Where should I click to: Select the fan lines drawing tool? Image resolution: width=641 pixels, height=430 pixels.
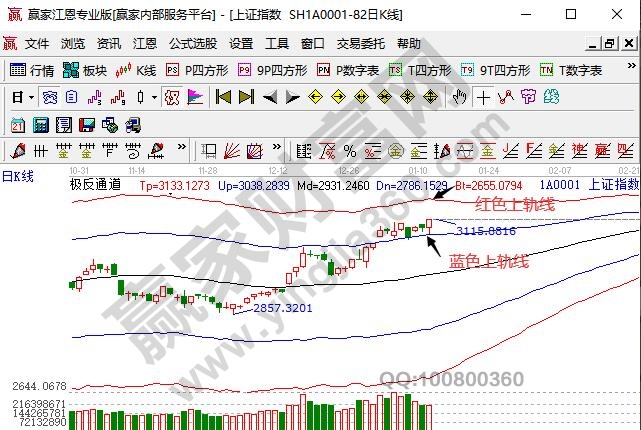231,151
